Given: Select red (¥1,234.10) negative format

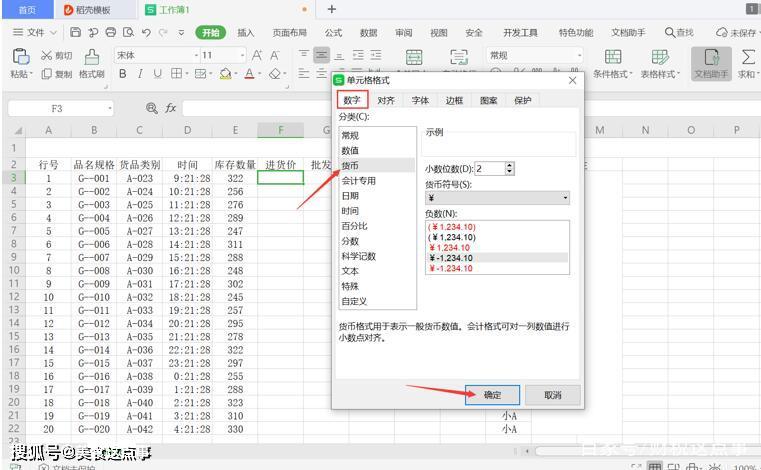Looking at the screenshot, I should pos(497,227).
